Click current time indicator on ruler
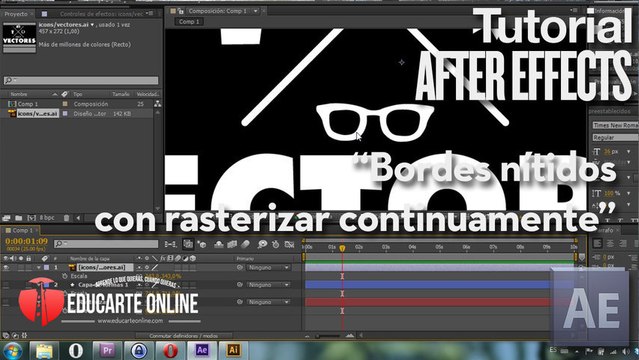Viewport: 639px width, 360px height. pos(342,248)
